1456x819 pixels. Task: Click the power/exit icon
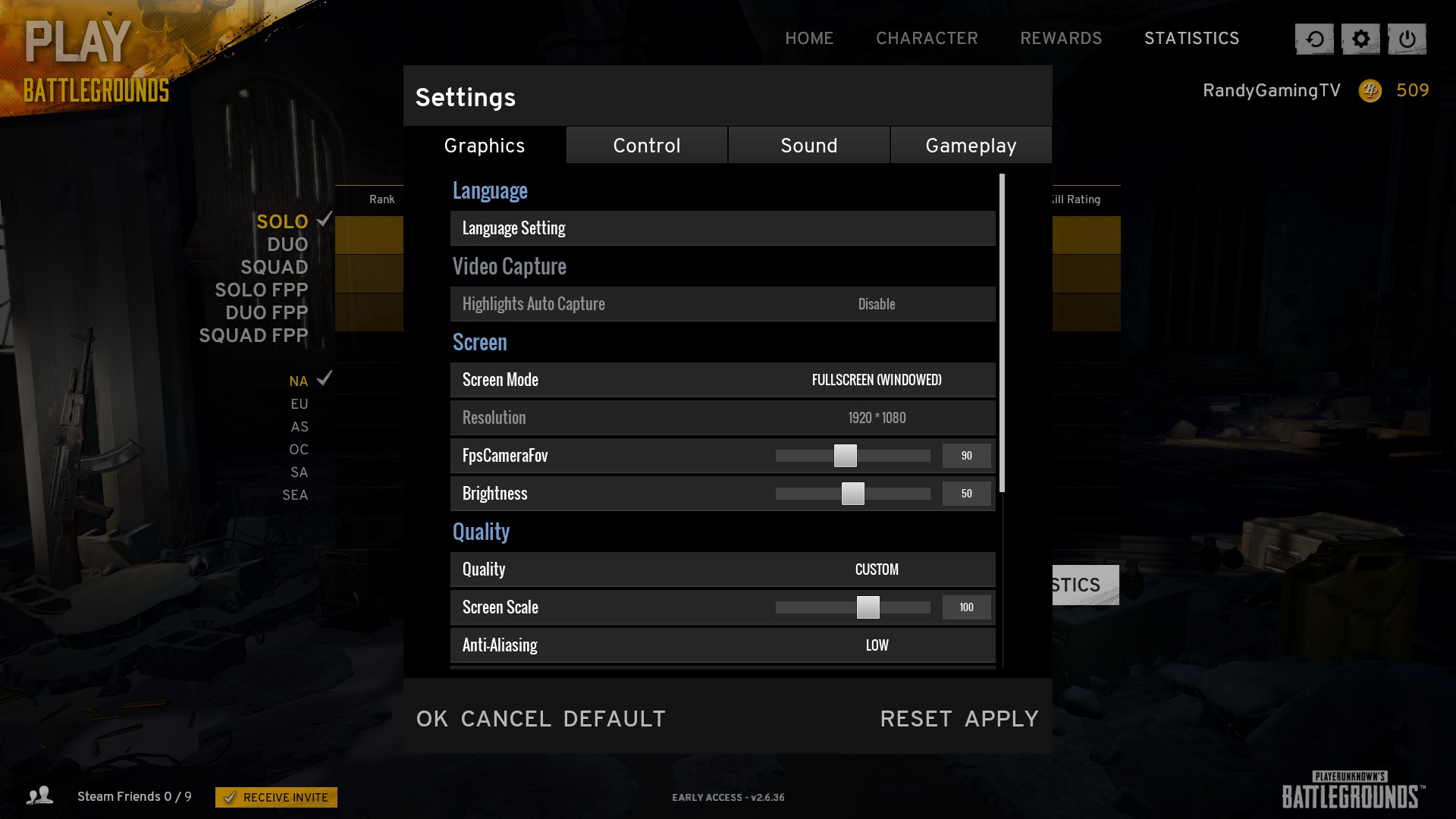(x=1407, y=39)
